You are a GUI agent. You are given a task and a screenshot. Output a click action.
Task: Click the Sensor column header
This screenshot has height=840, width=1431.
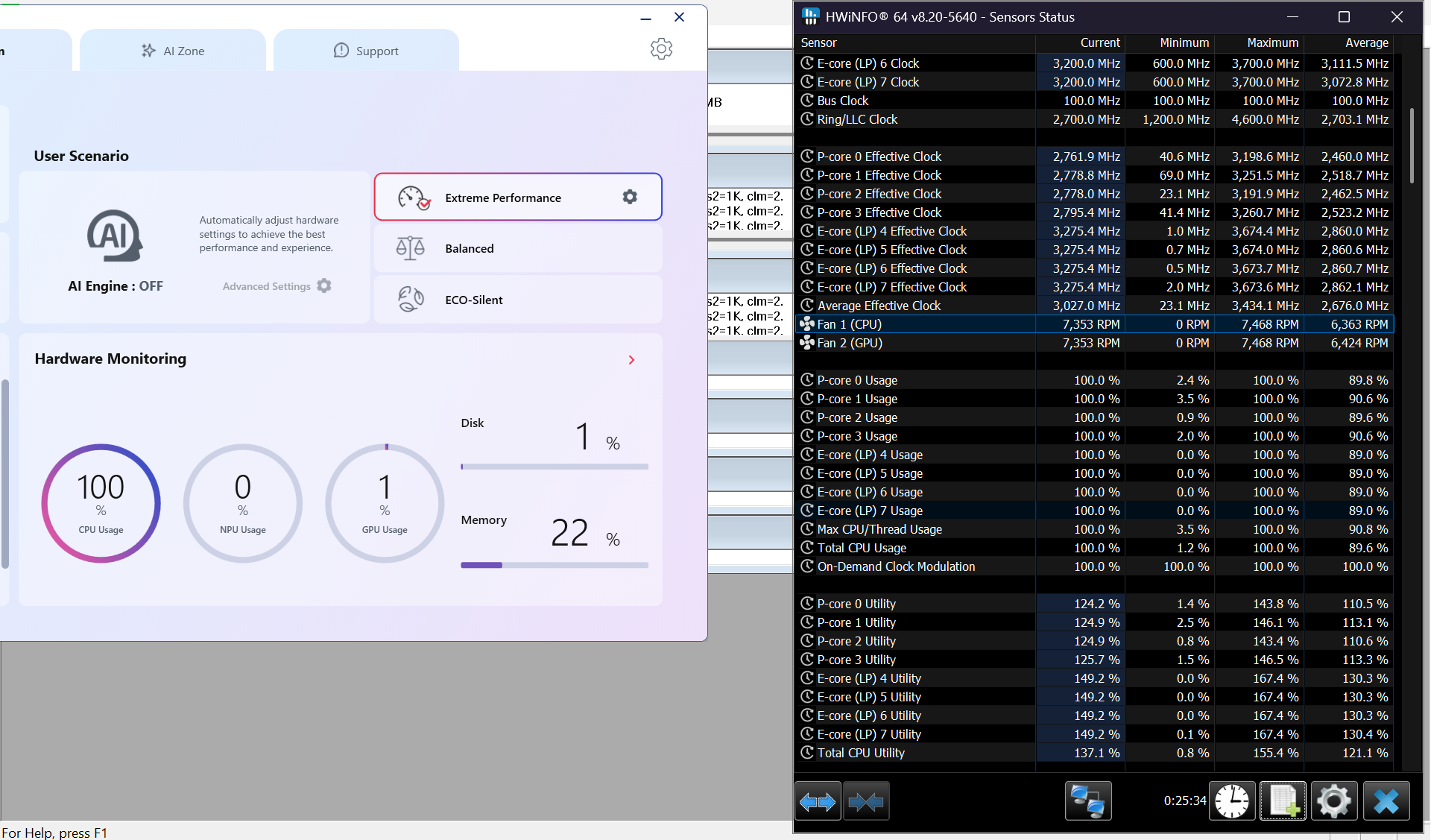[916, 43]
